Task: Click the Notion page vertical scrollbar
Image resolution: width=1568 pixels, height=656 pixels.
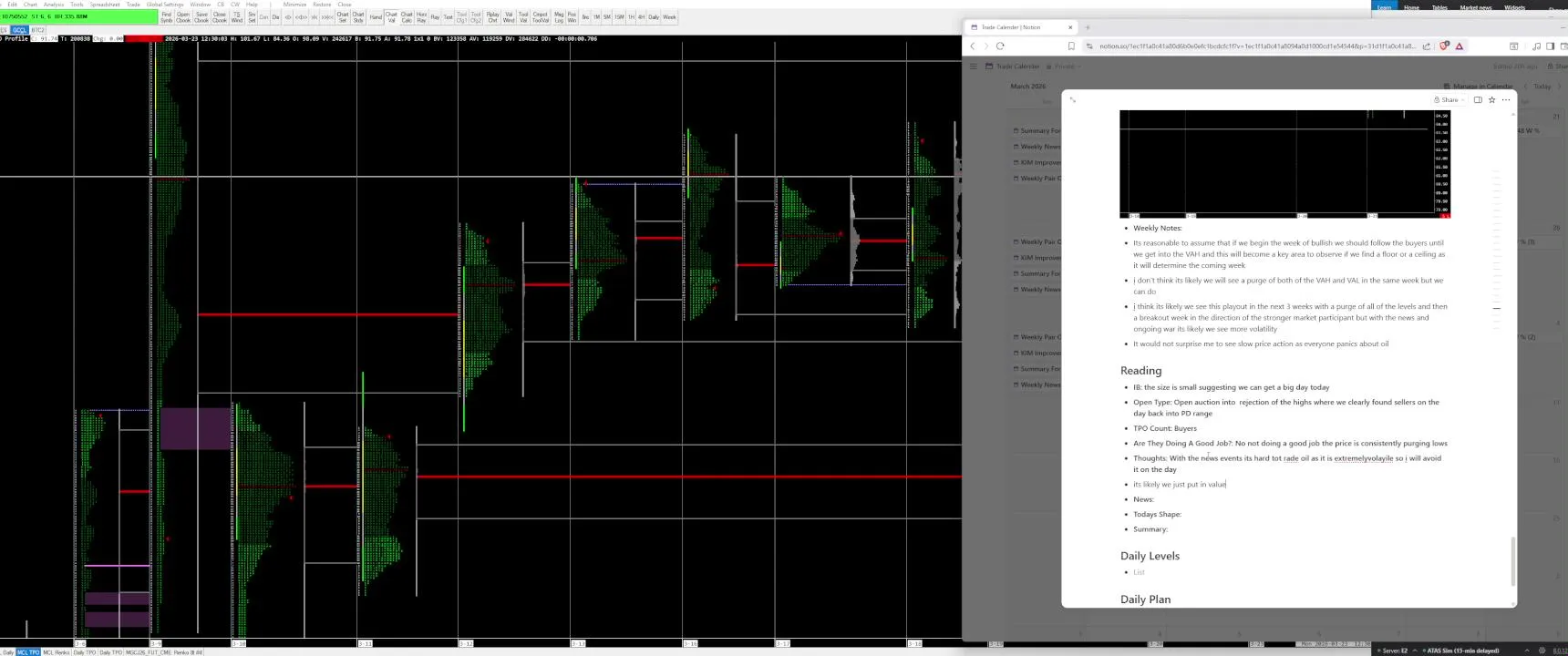Action: pyautogui.click(x=1512, y=561)
